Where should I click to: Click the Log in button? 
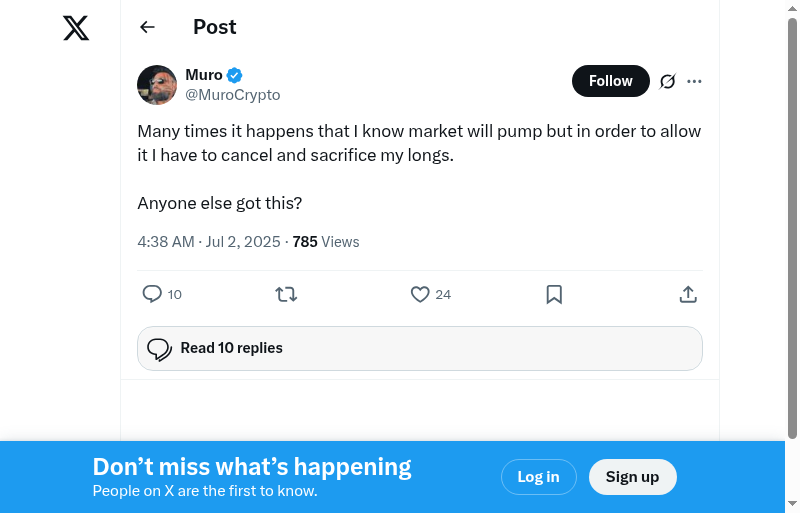click(x=538, y=477)
